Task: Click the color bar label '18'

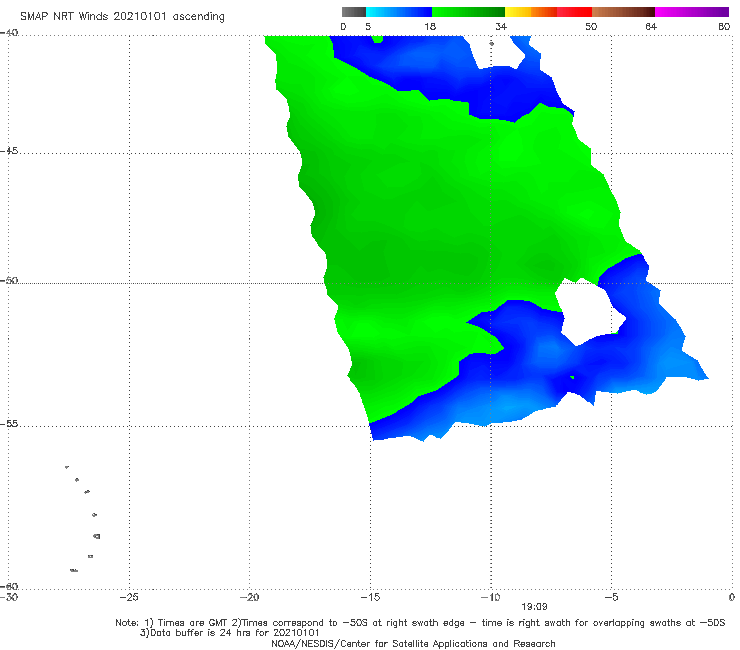Action: 430,26
